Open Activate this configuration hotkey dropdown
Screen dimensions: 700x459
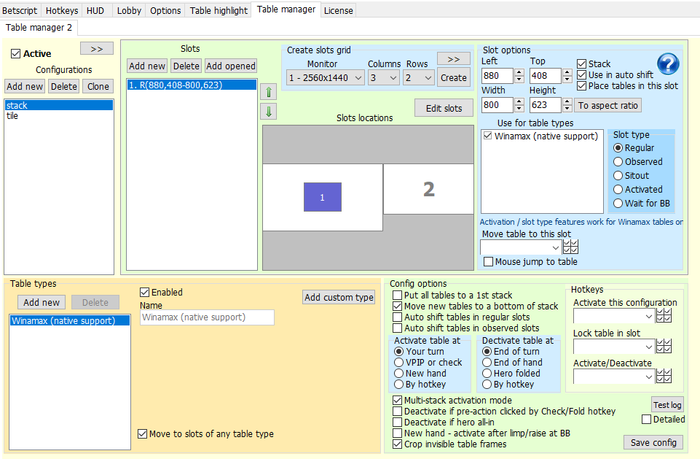point(614,316)
